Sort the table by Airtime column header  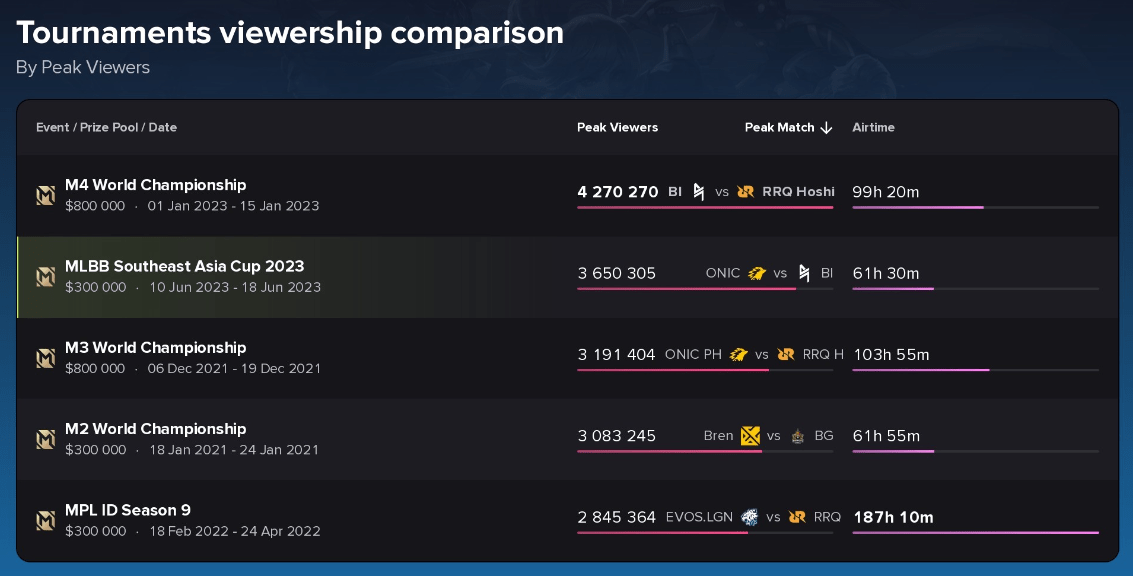tap(873, 127)
